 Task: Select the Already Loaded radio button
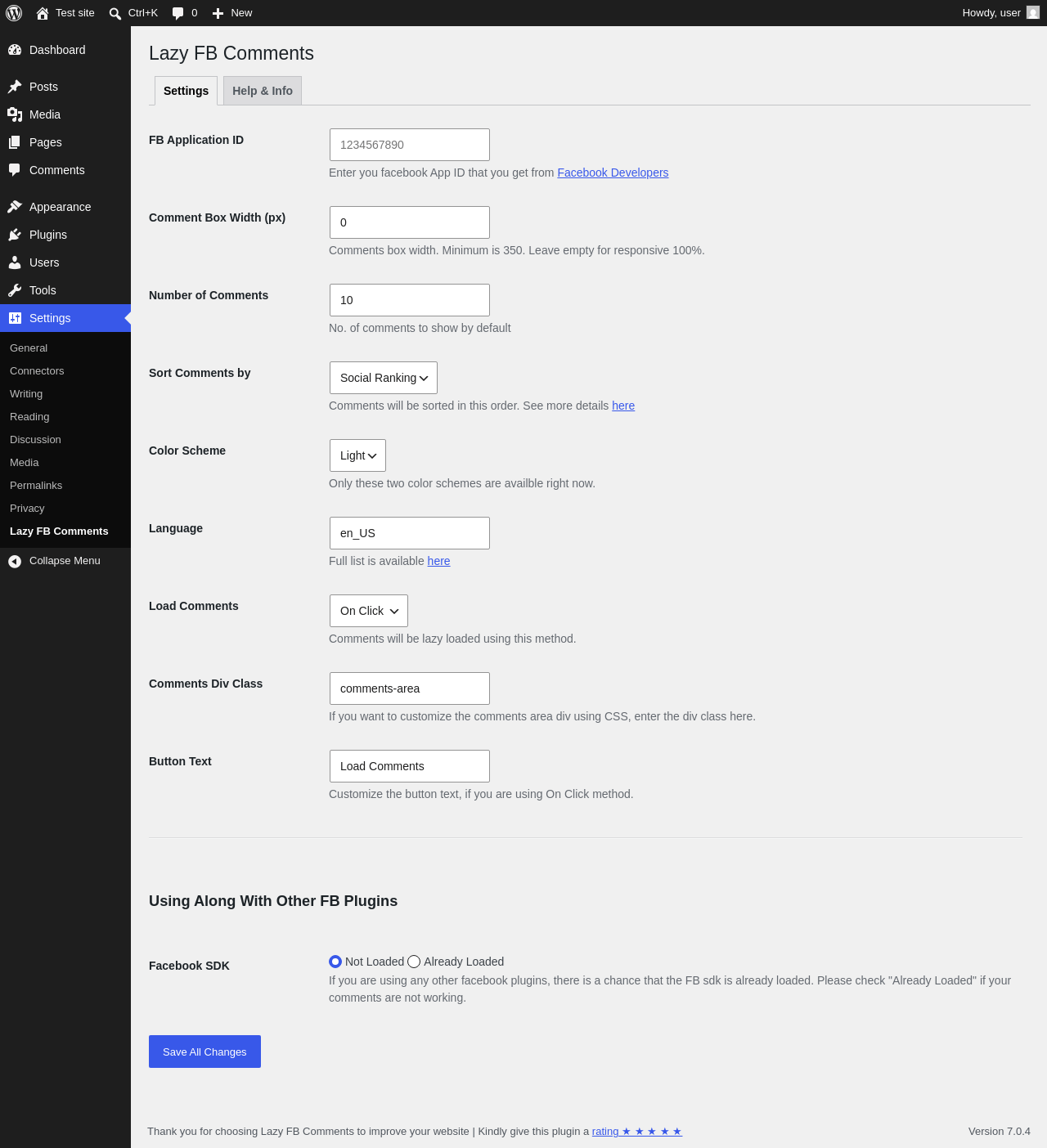414,962
